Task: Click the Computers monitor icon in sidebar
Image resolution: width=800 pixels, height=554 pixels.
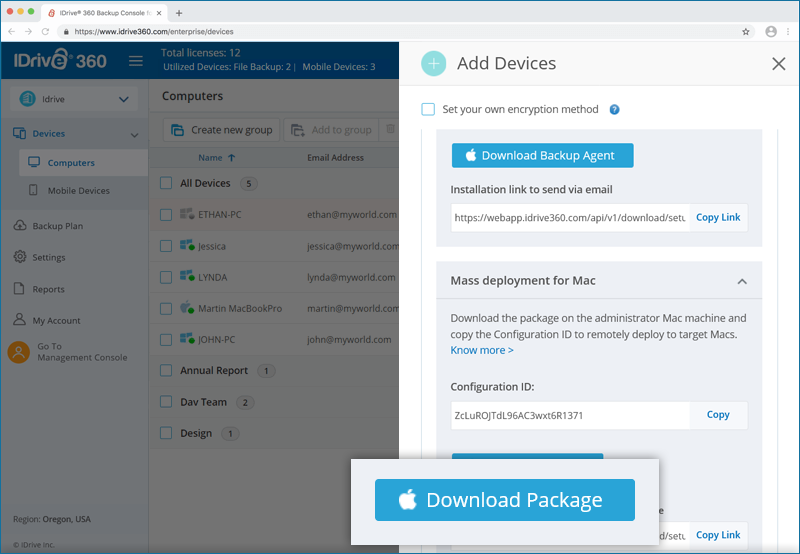Action: [x=34, y=162]
